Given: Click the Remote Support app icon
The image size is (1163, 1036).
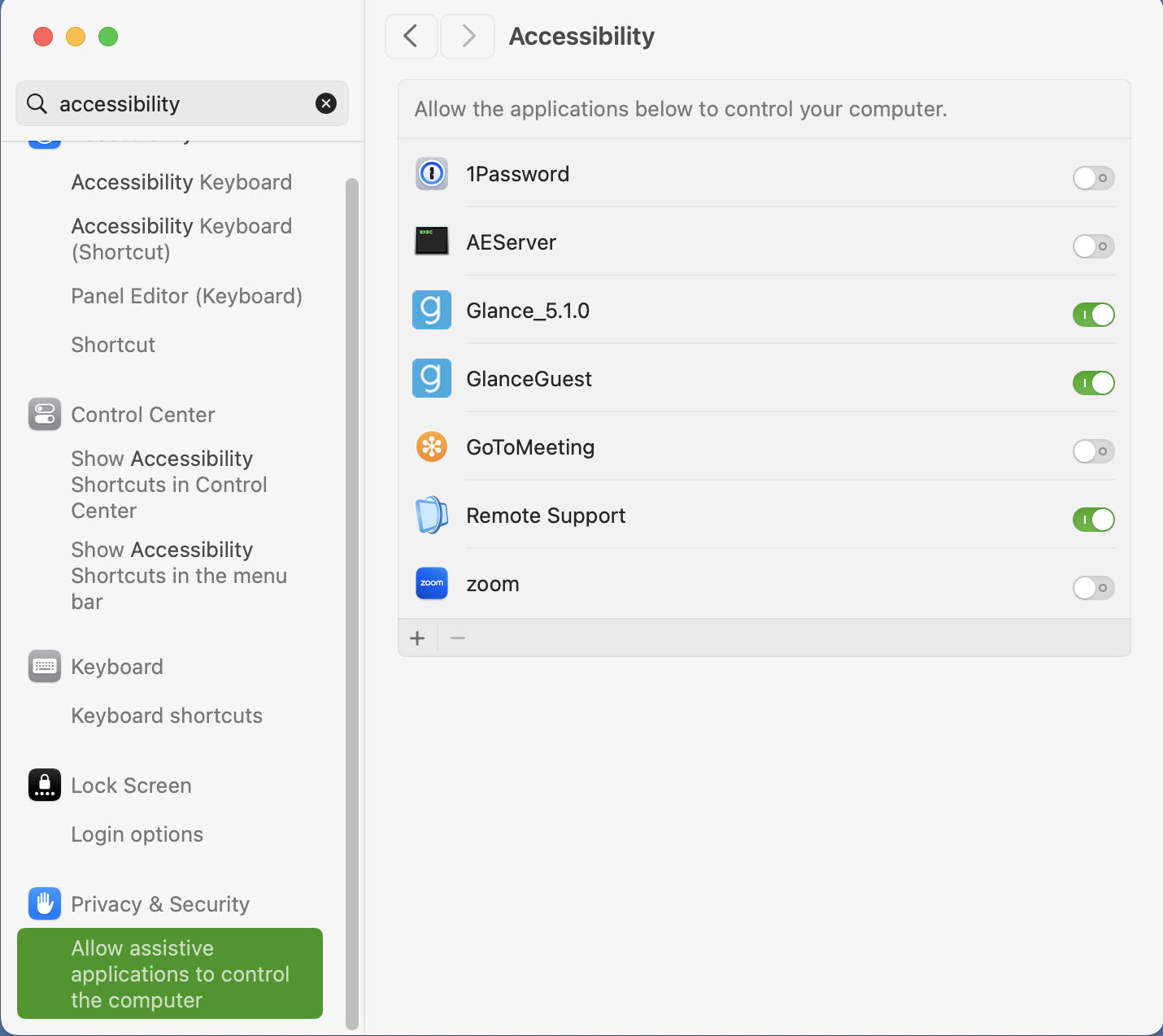Looking at the screenshot, I should point(432,516).
